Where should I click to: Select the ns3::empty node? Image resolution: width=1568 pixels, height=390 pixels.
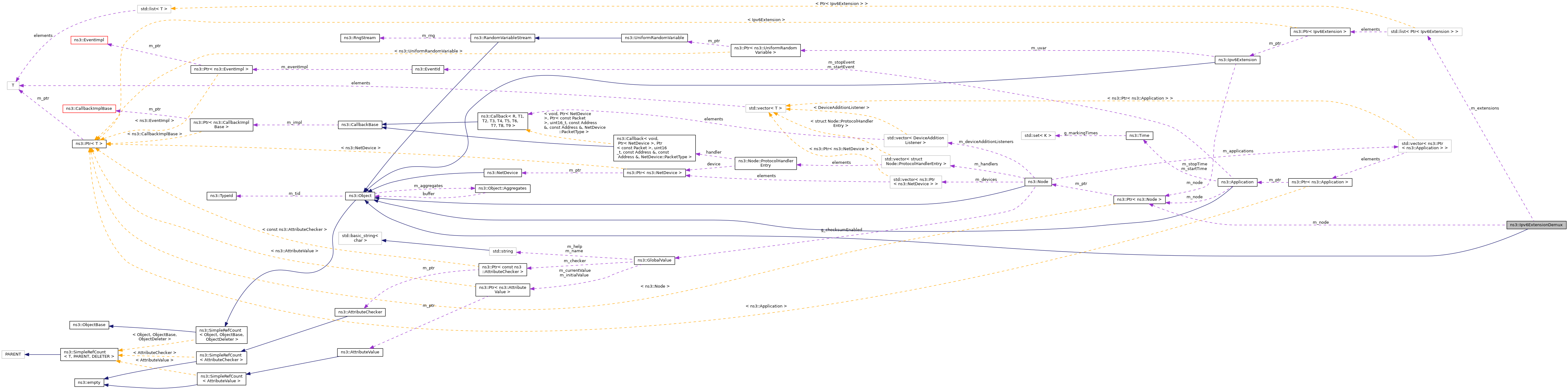click(89, 383)
